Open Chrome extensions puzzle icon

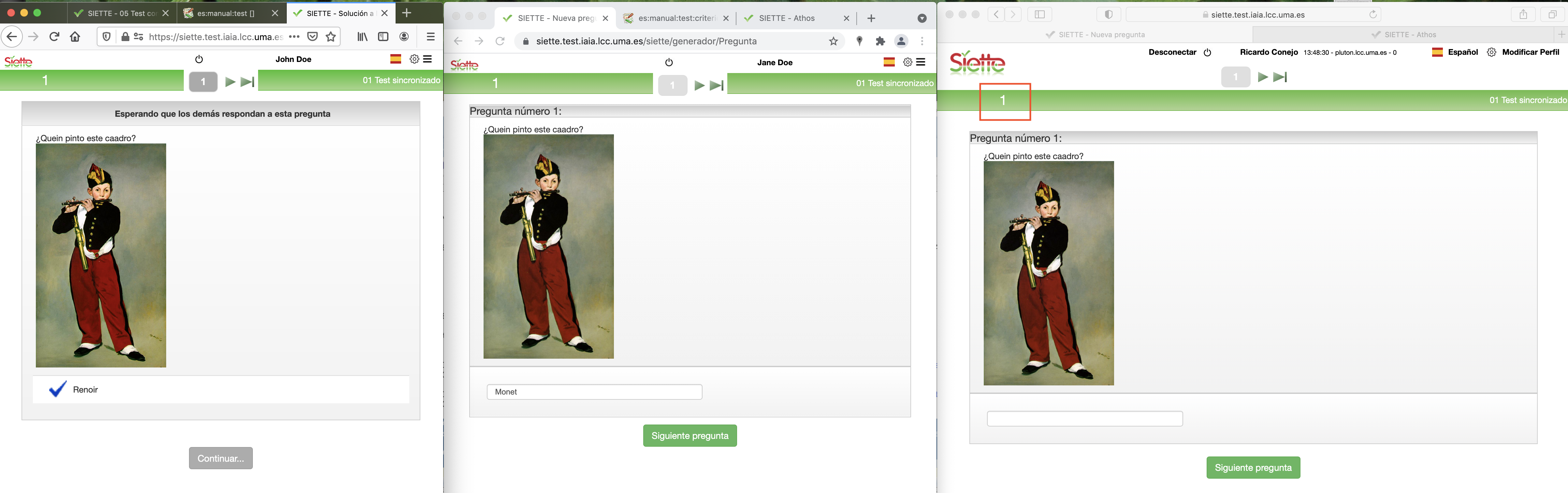[880, 41]
